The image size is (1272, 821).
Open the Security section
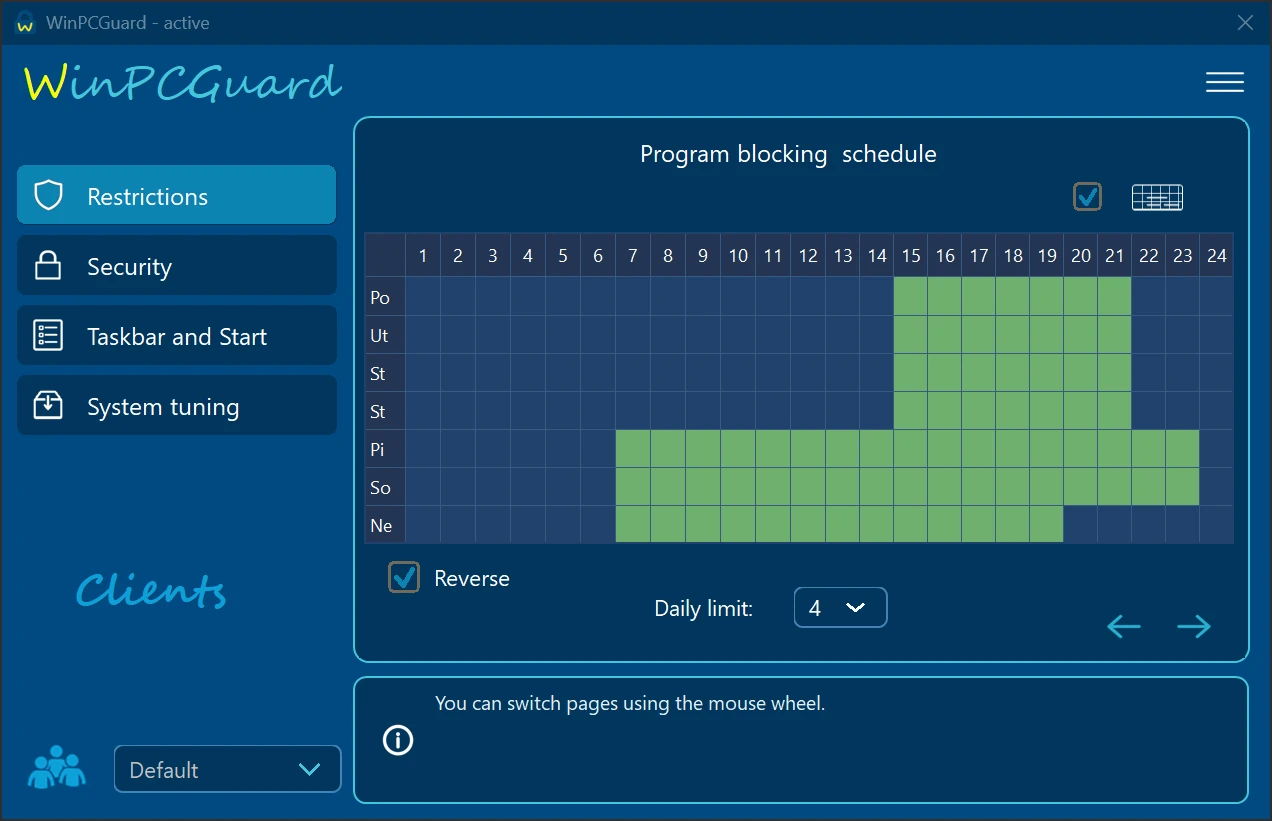pos(176,265)
